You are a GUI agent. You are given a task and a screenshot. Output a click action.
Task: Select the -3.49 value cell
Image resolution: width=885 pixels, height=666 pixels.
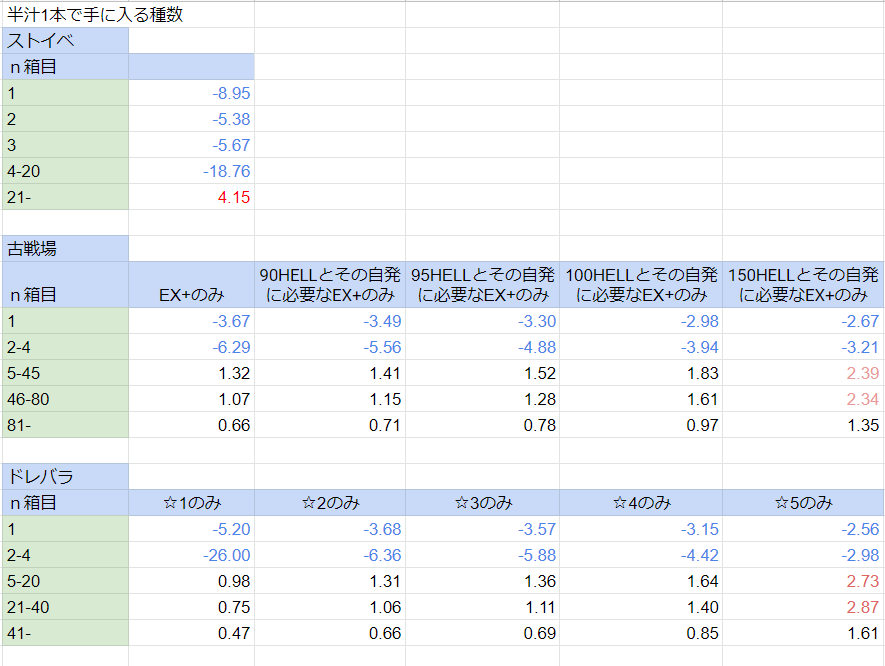pos(330,321)
